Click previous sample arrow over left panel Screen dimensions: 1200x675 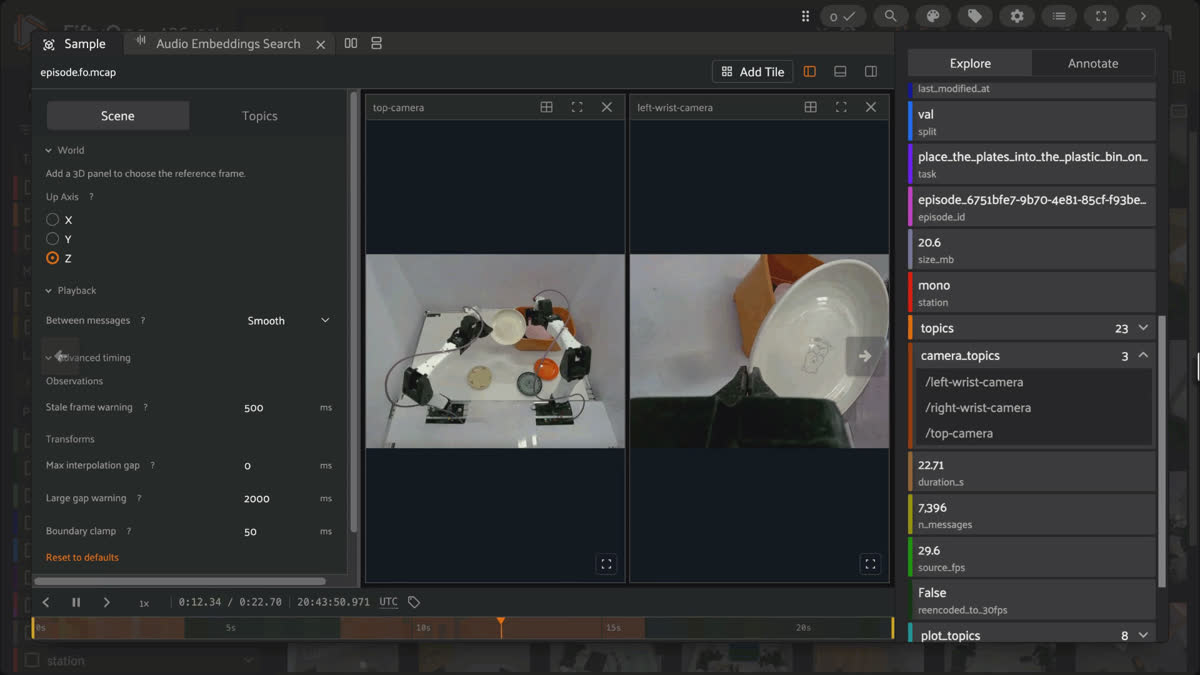coord(61,356)
